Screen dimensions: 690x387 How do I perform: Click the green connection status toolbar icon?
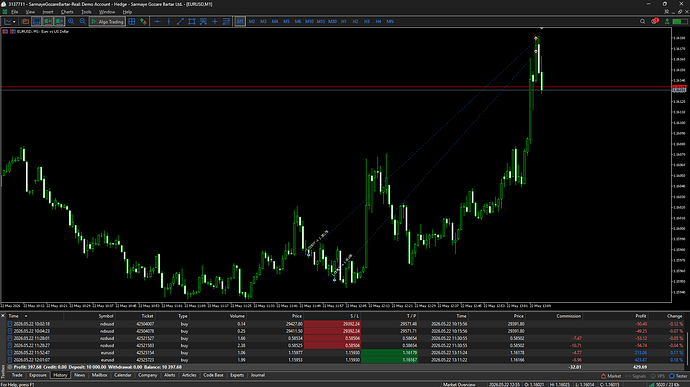pos(679,21)
